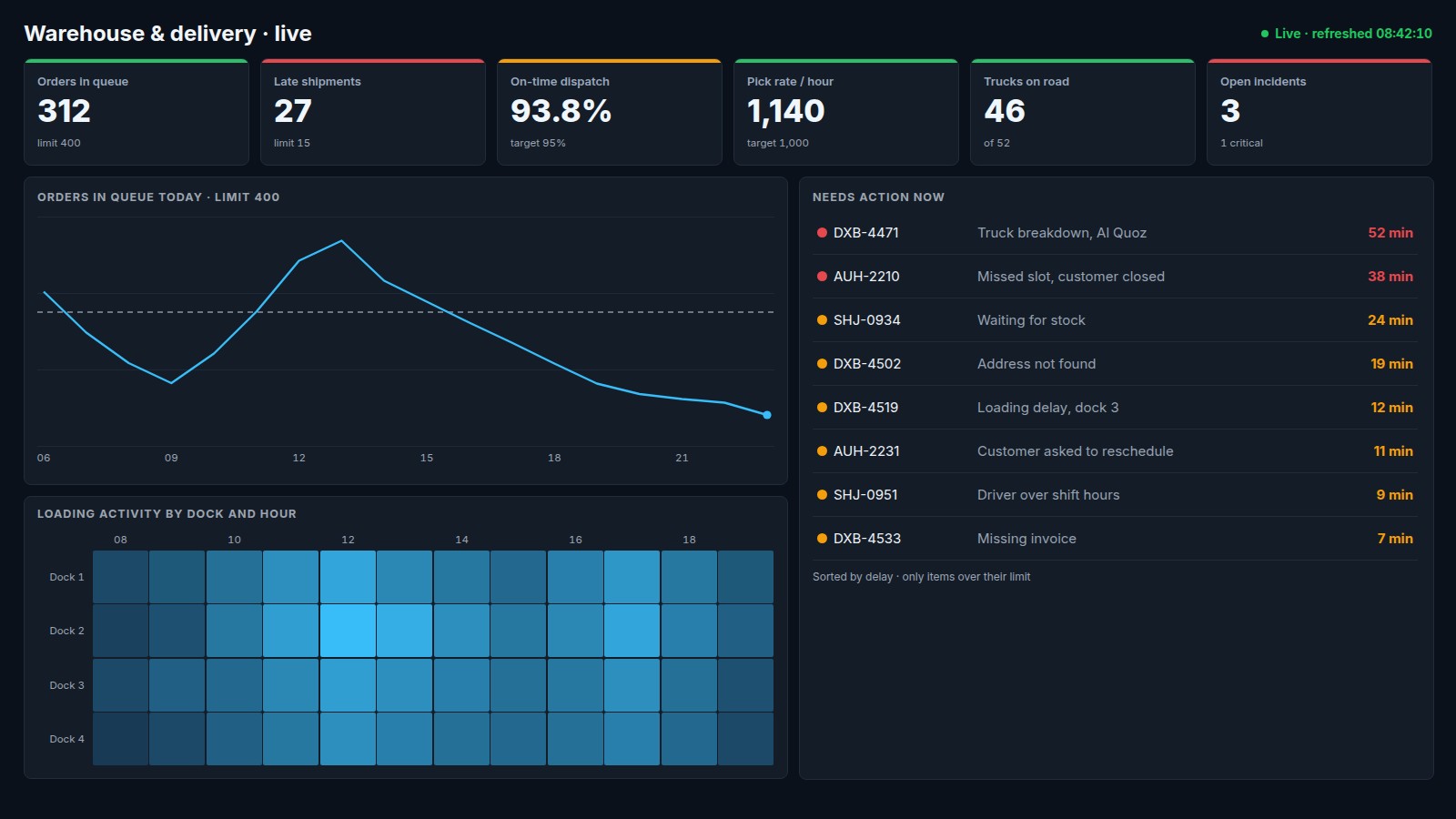Select the Pick rate / hour card
The width and height of the screenshot is (1456, 819).
coord(846,112)
